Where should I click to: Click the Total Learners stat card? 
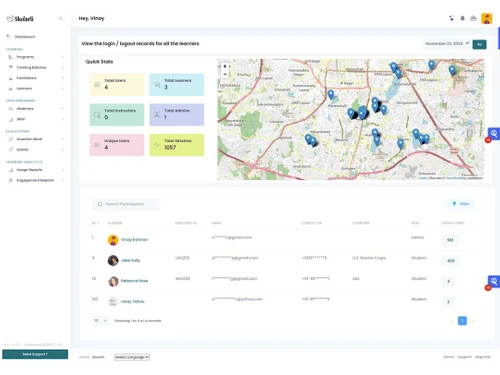point(177,85)
